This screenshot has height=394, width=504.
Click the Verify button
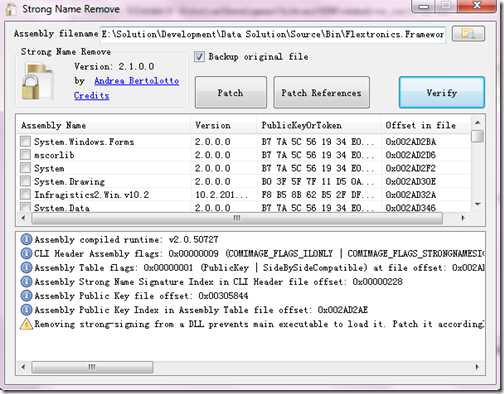pyautogui.click(x=442, y=92)
